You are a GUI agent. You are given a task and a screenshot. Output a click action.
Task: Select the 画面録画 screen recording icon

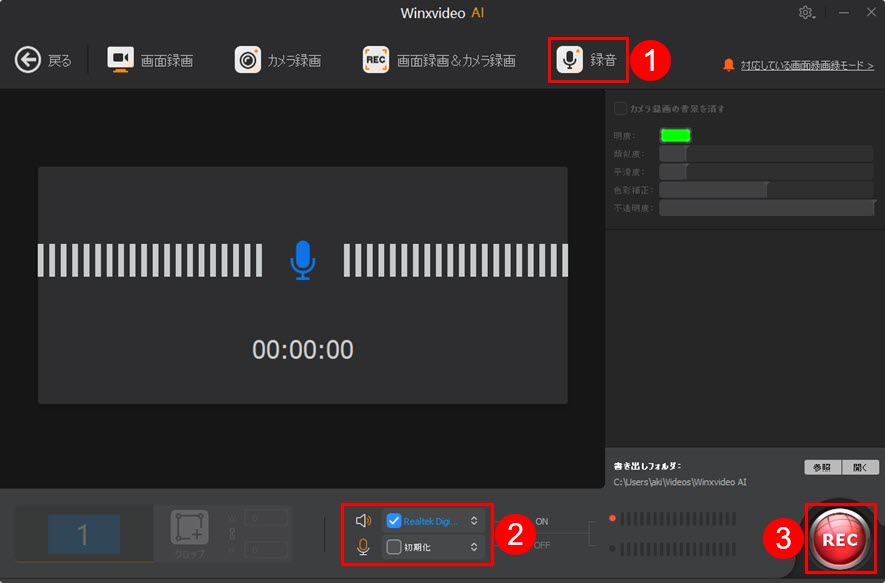click(x=120, y=59)
